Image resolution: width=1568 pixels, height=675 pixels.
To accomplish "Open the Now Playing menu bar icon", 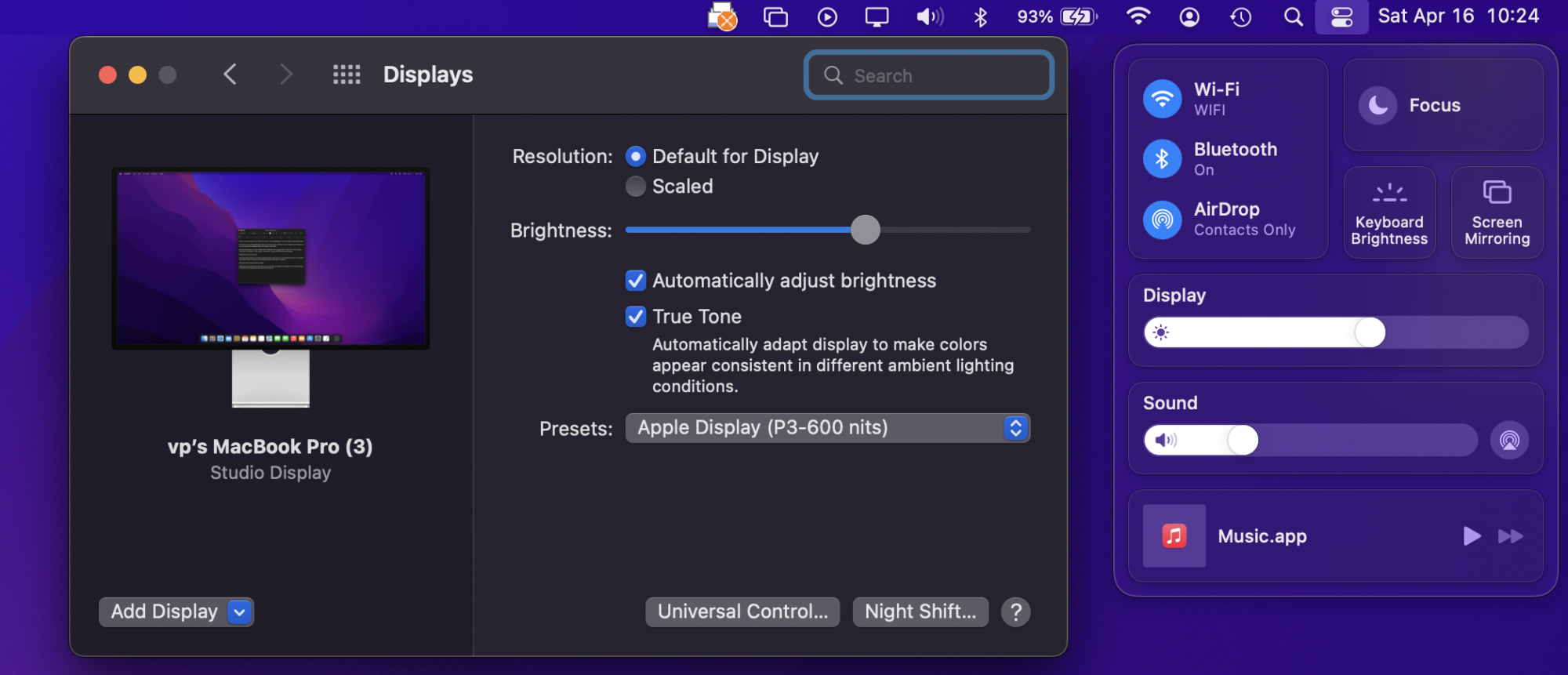I will pos(827,16).
